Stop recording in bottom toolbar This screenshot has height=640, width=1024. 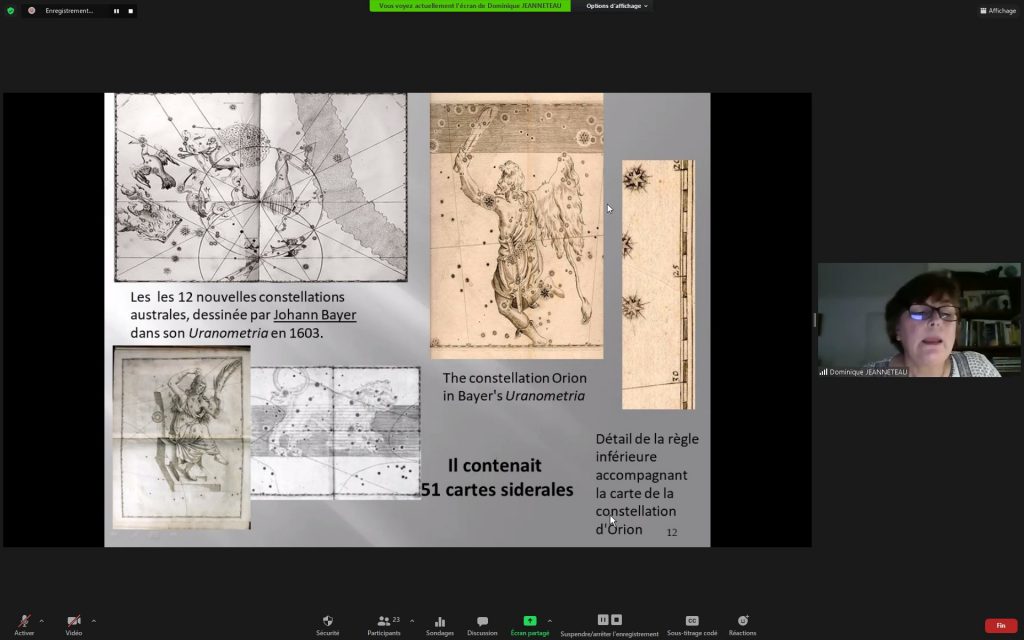616,620
